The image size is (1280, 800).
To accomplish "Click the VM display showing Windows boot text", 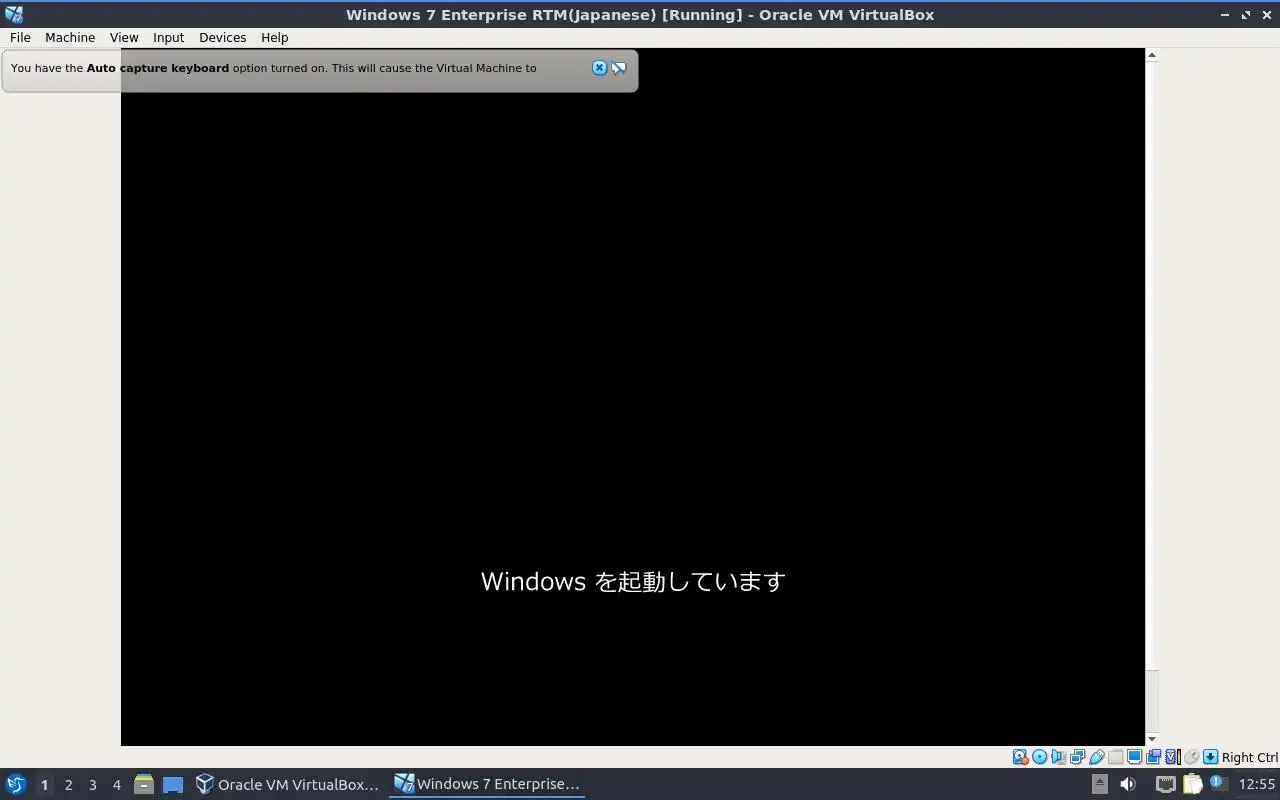I will point(632,397).
